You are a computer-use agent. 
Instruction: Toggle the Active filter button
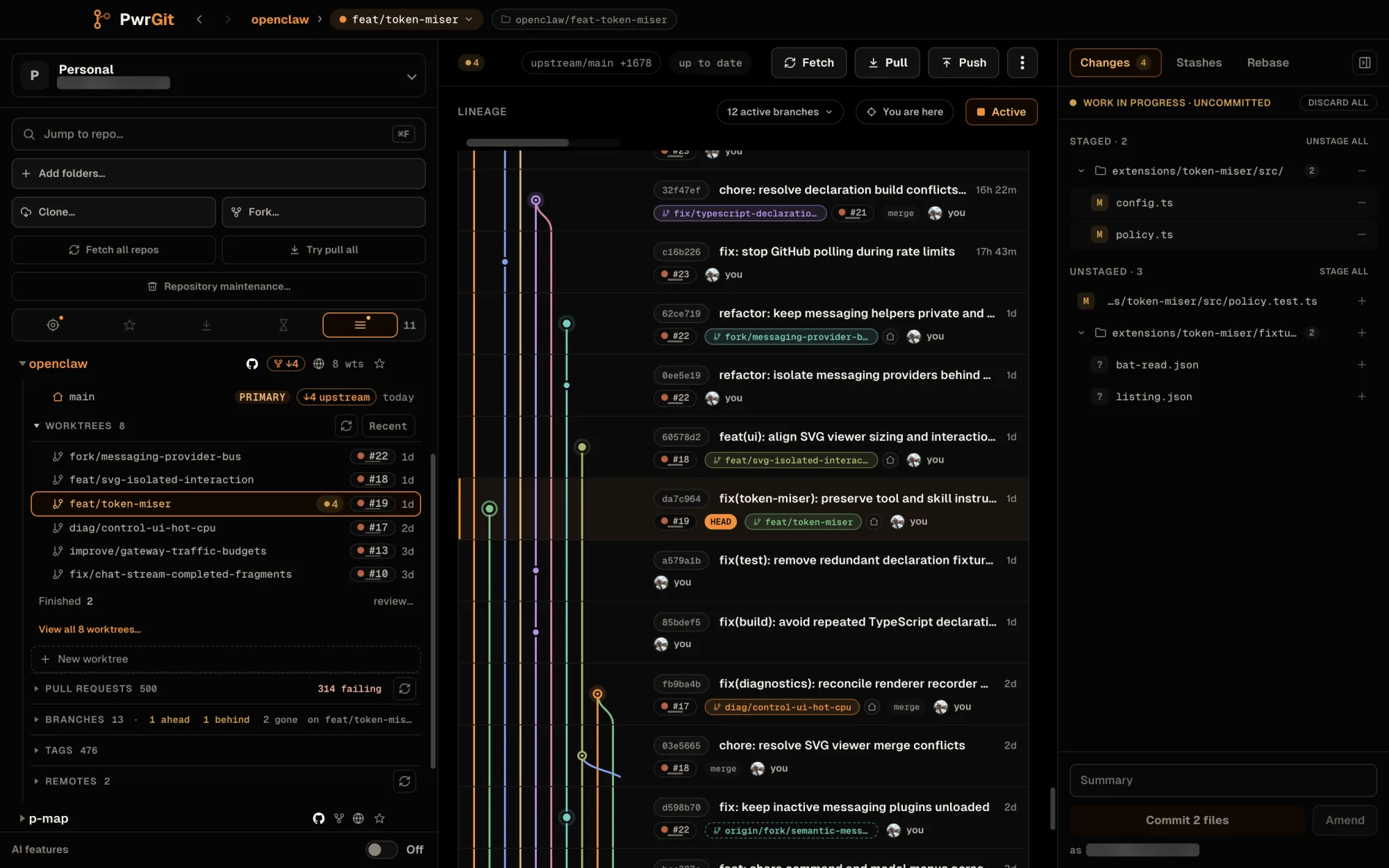pyautogui.click(x=1001, y=112)
